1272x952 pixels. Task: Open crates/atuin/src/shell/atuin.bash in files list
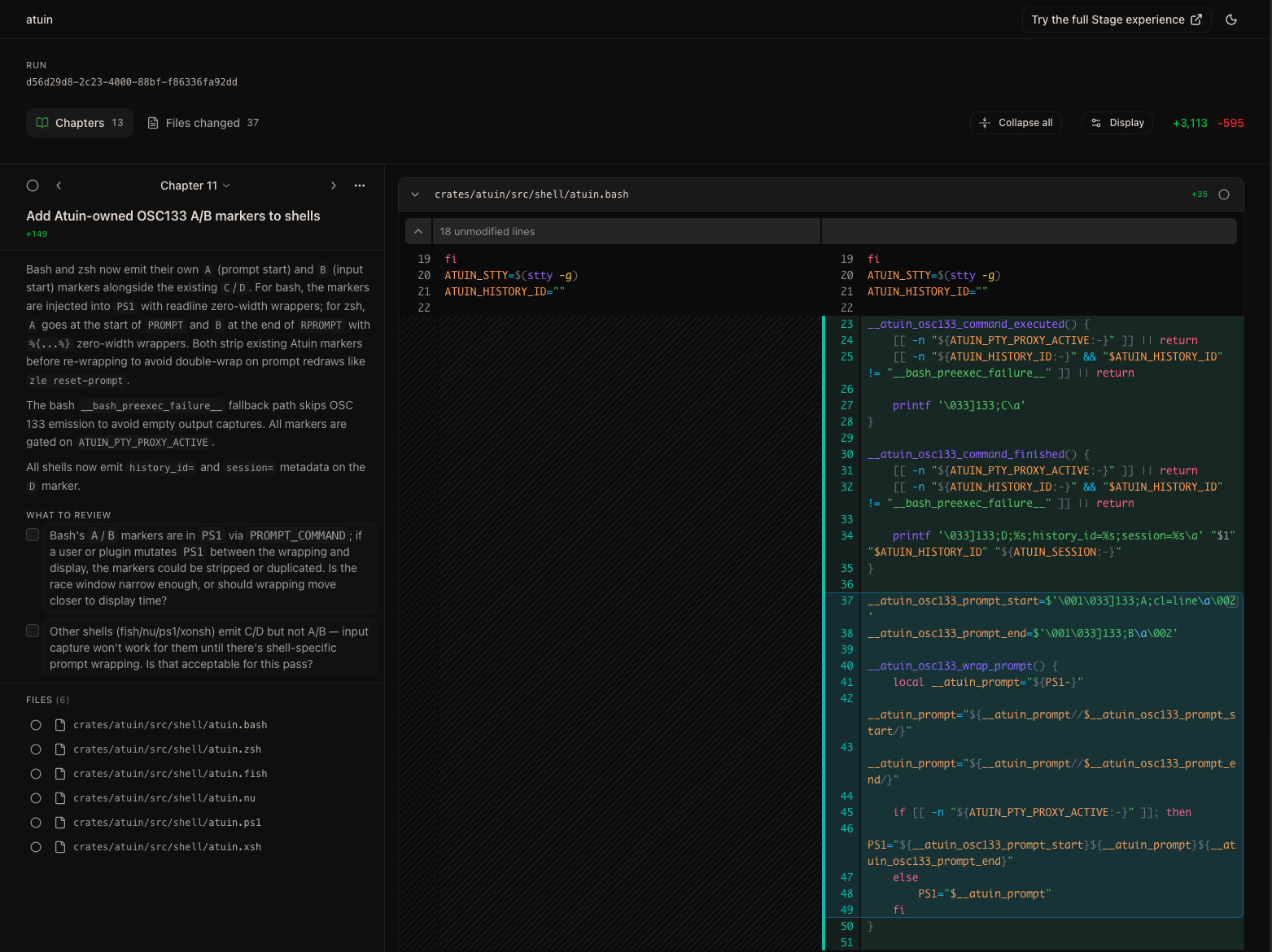(x=170, y=725)
